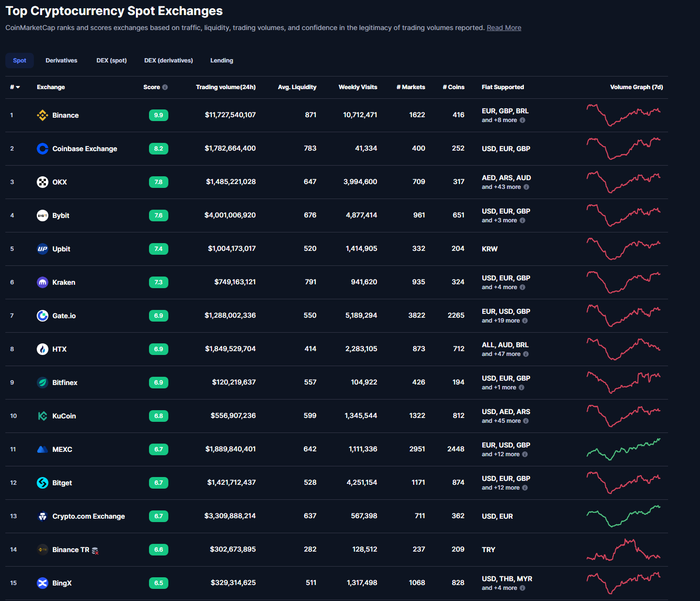This screenshot has height=601, width=700.
Task: Click info icon next to KuCoin's +45 more
Action: pos(526,421)
